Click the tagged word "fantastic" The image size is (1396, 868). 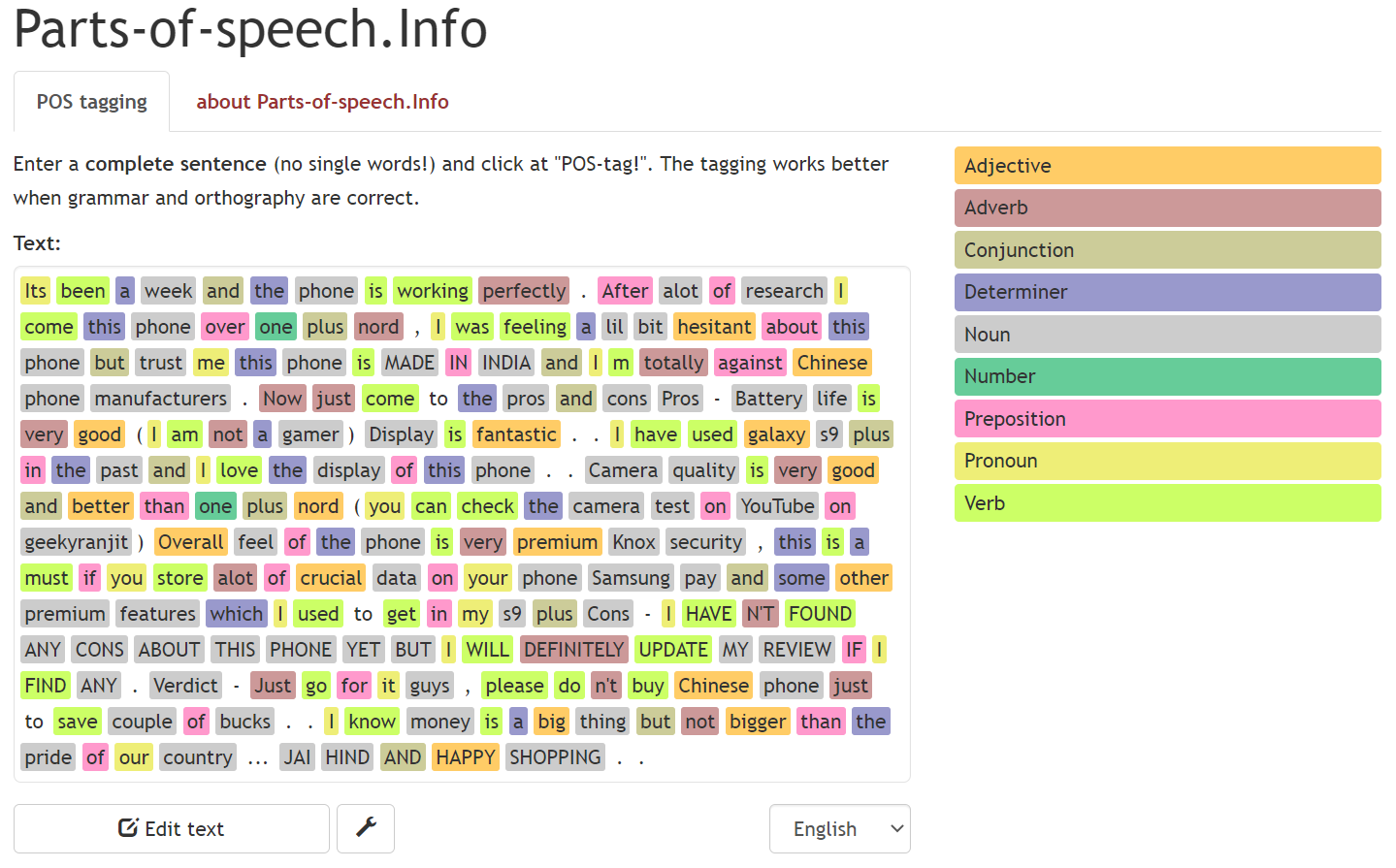coord(516,434)
